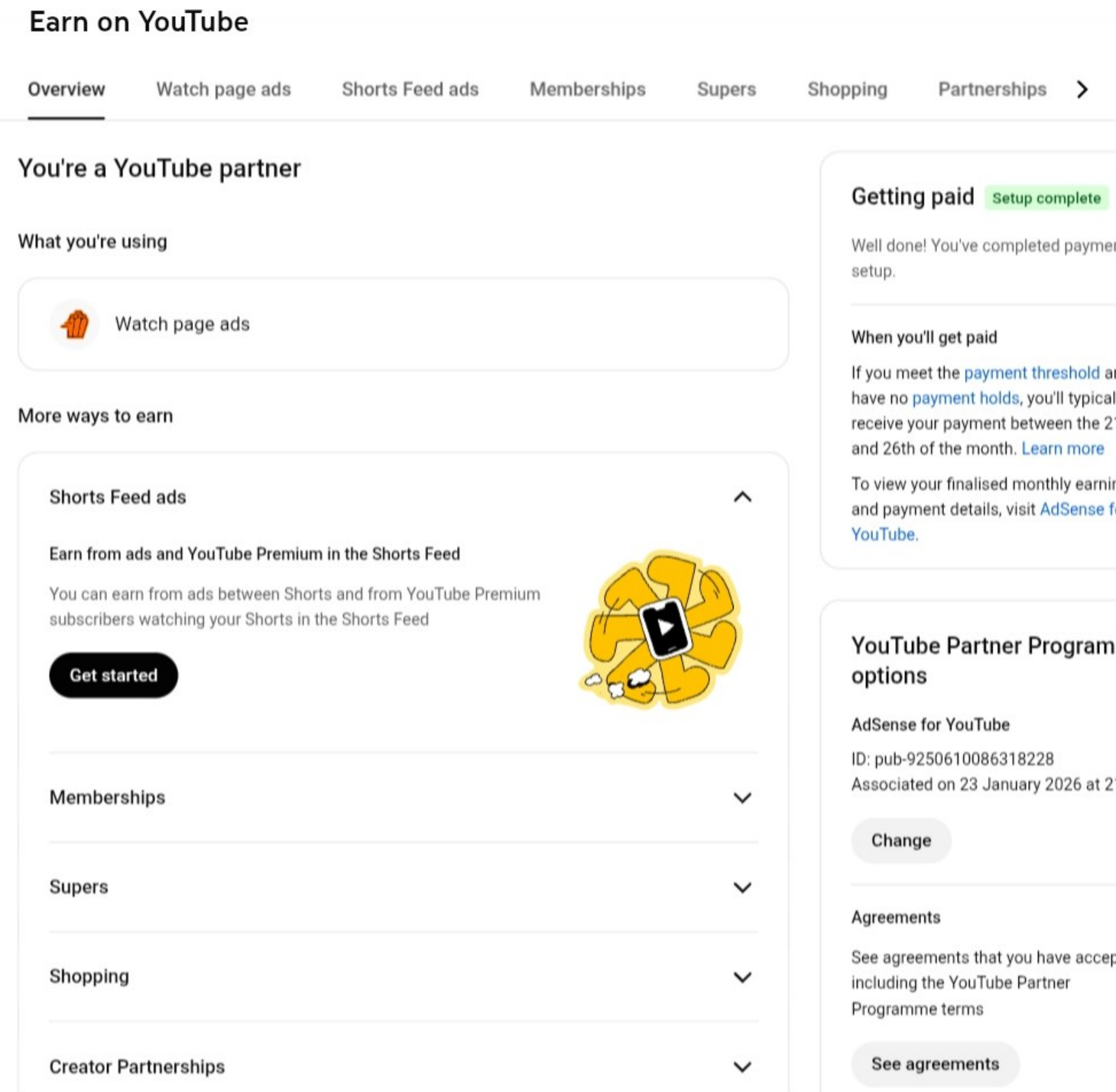Expand the Creator Partnerships section

pyautogui.click(x=741, y=1067)
